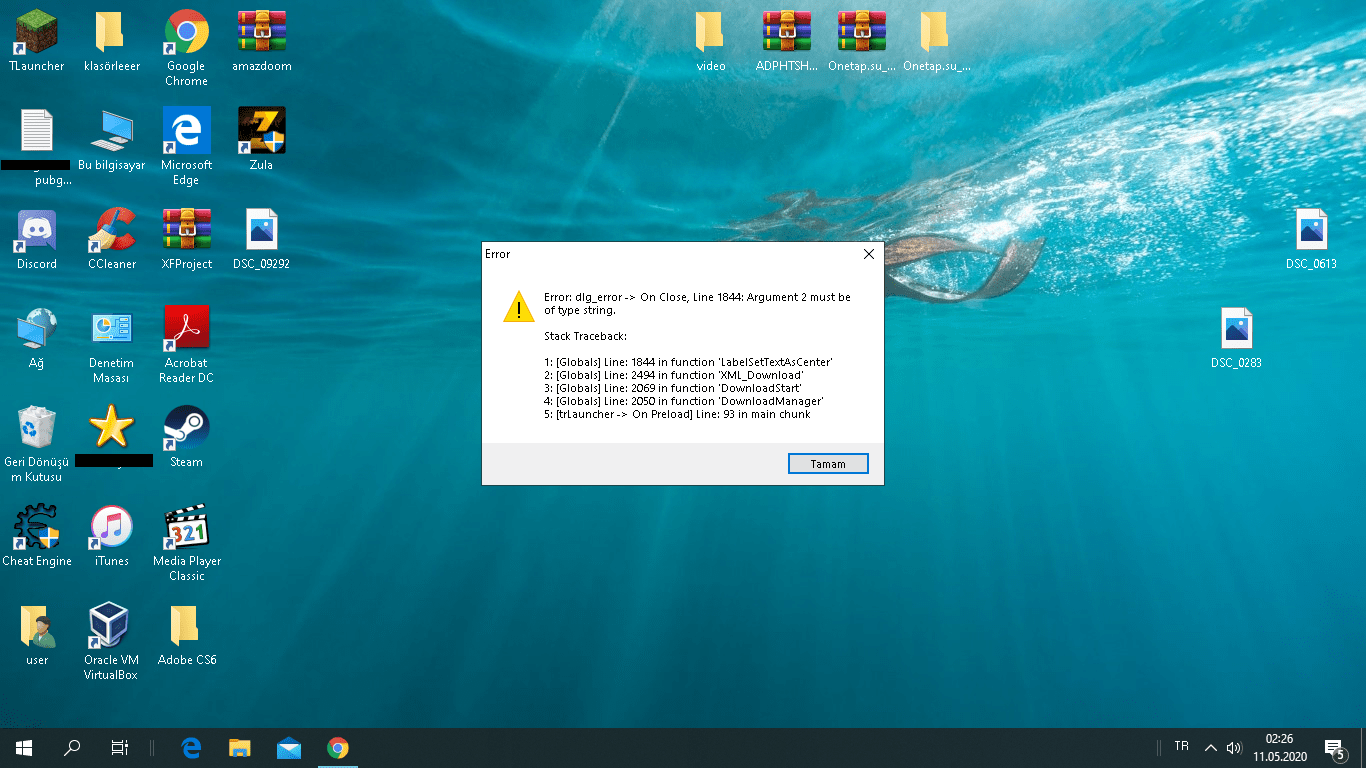The image size is (1366, 768).
Task: Click traceback line mentioning 'DownloadManager'
Action: [x=684, y=401]
